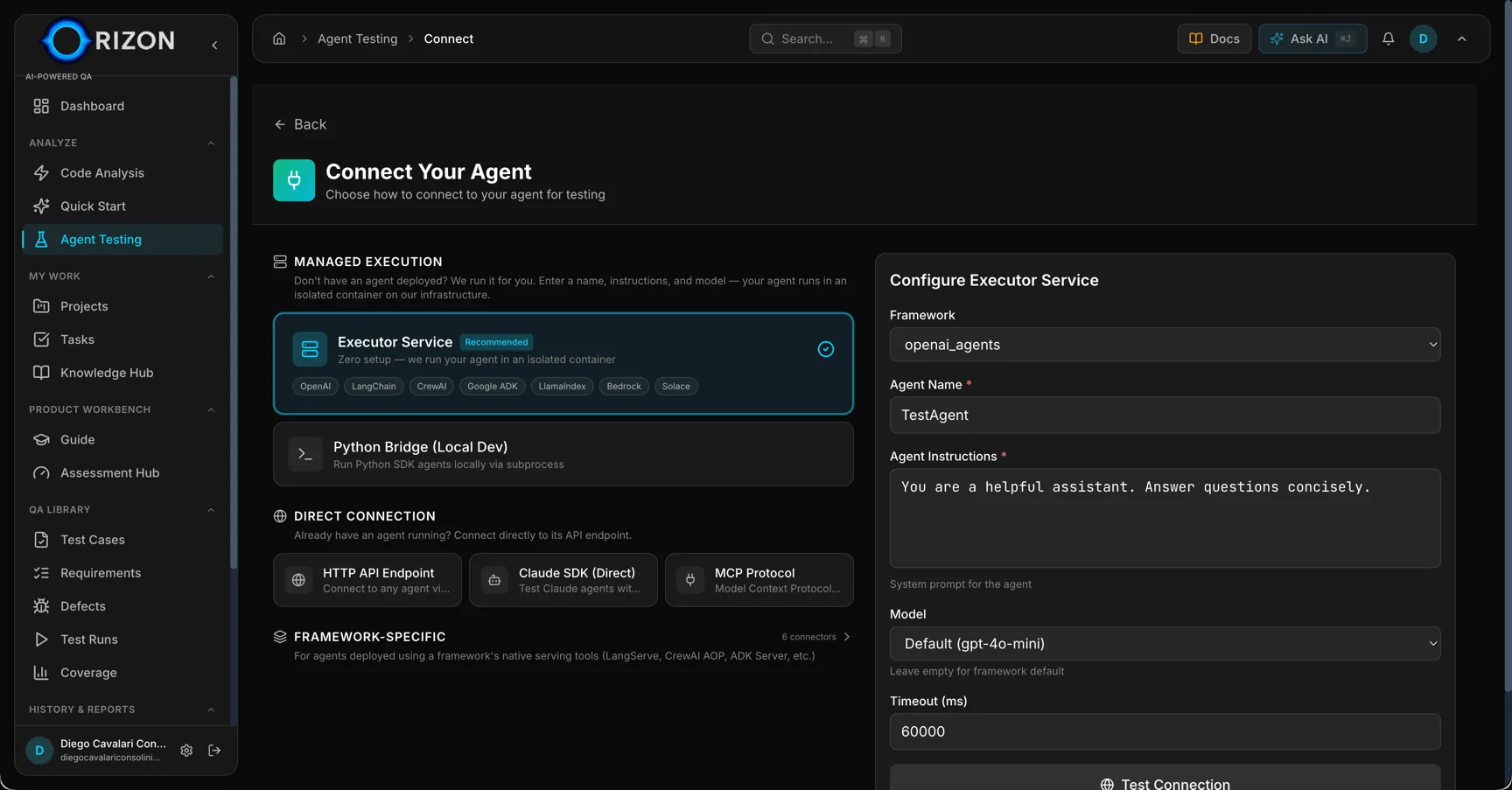This screenshot has height=790, width=1512.
Task: Select the Code Analysis lightning icon
Action: 41,172
